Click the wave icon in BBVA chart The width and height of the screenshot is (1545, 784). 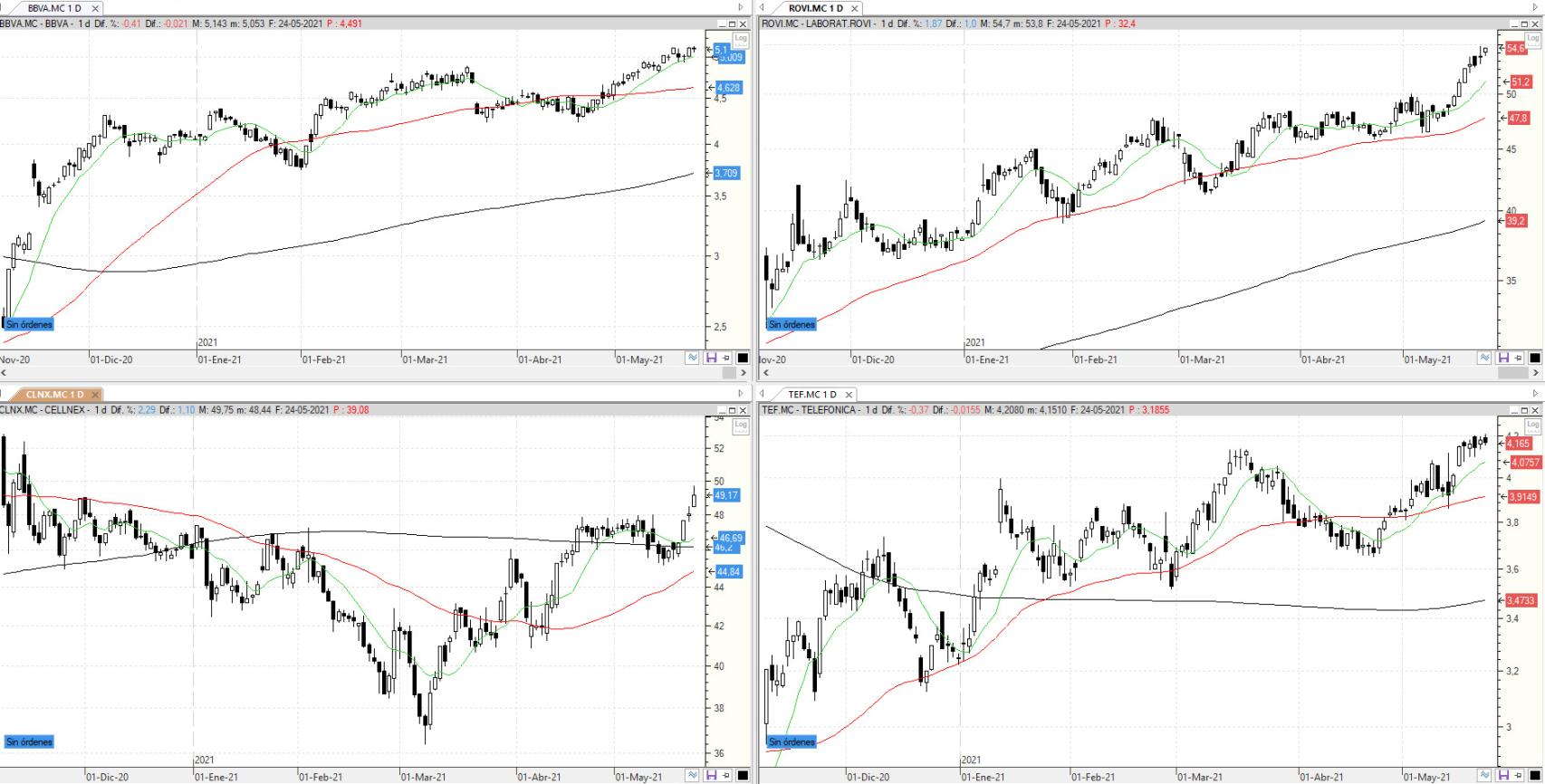[693, 359]
